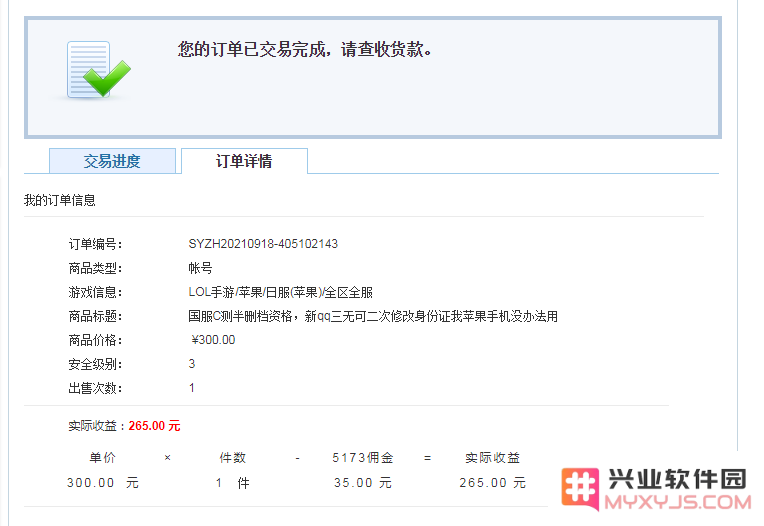The height and width of the screenshot is (526, 764).
Task: Click the unit price 300.00 元 value
Action: point(103,483)
